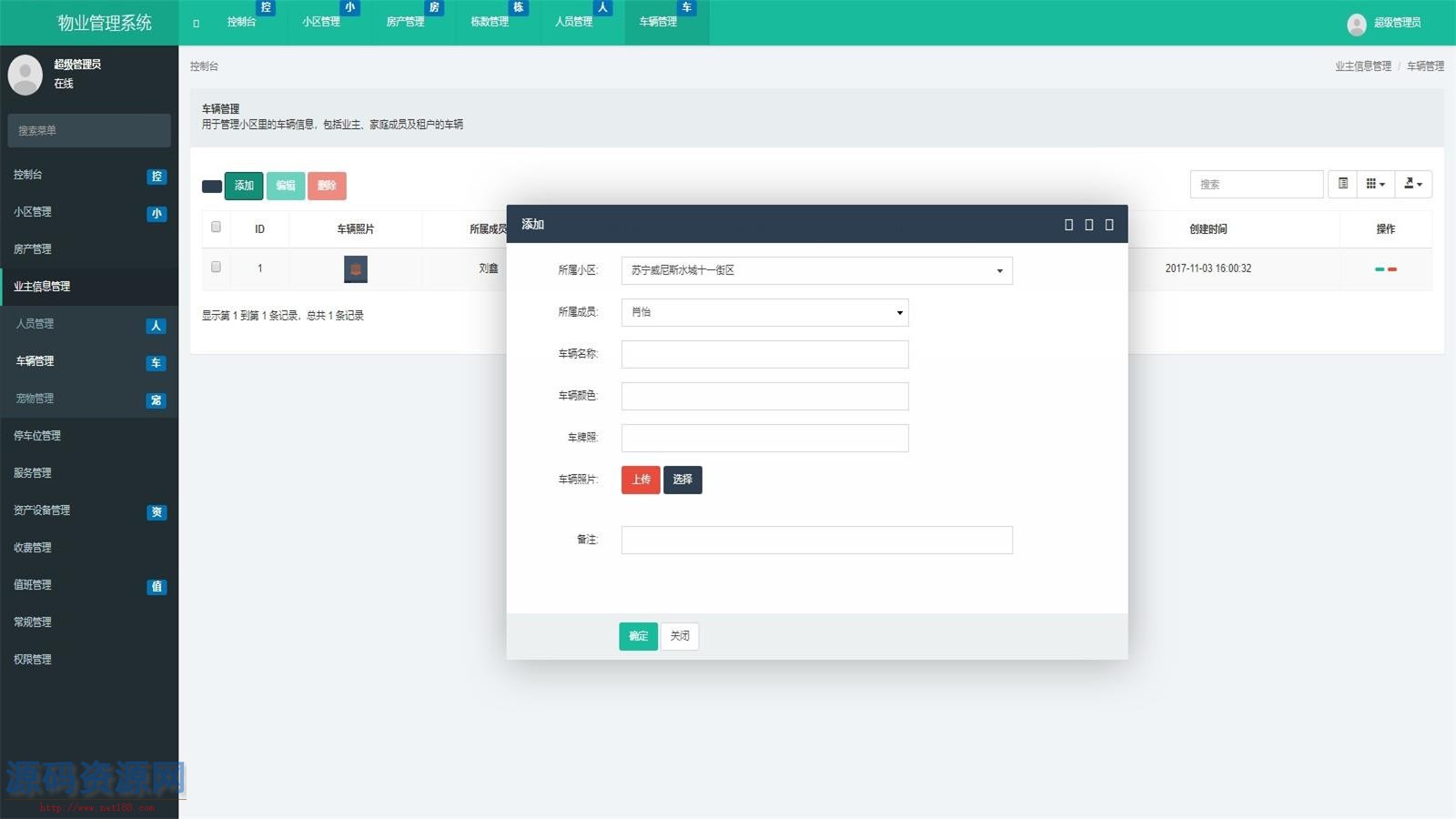Expand the export data dropdown

click(1412, 184)
